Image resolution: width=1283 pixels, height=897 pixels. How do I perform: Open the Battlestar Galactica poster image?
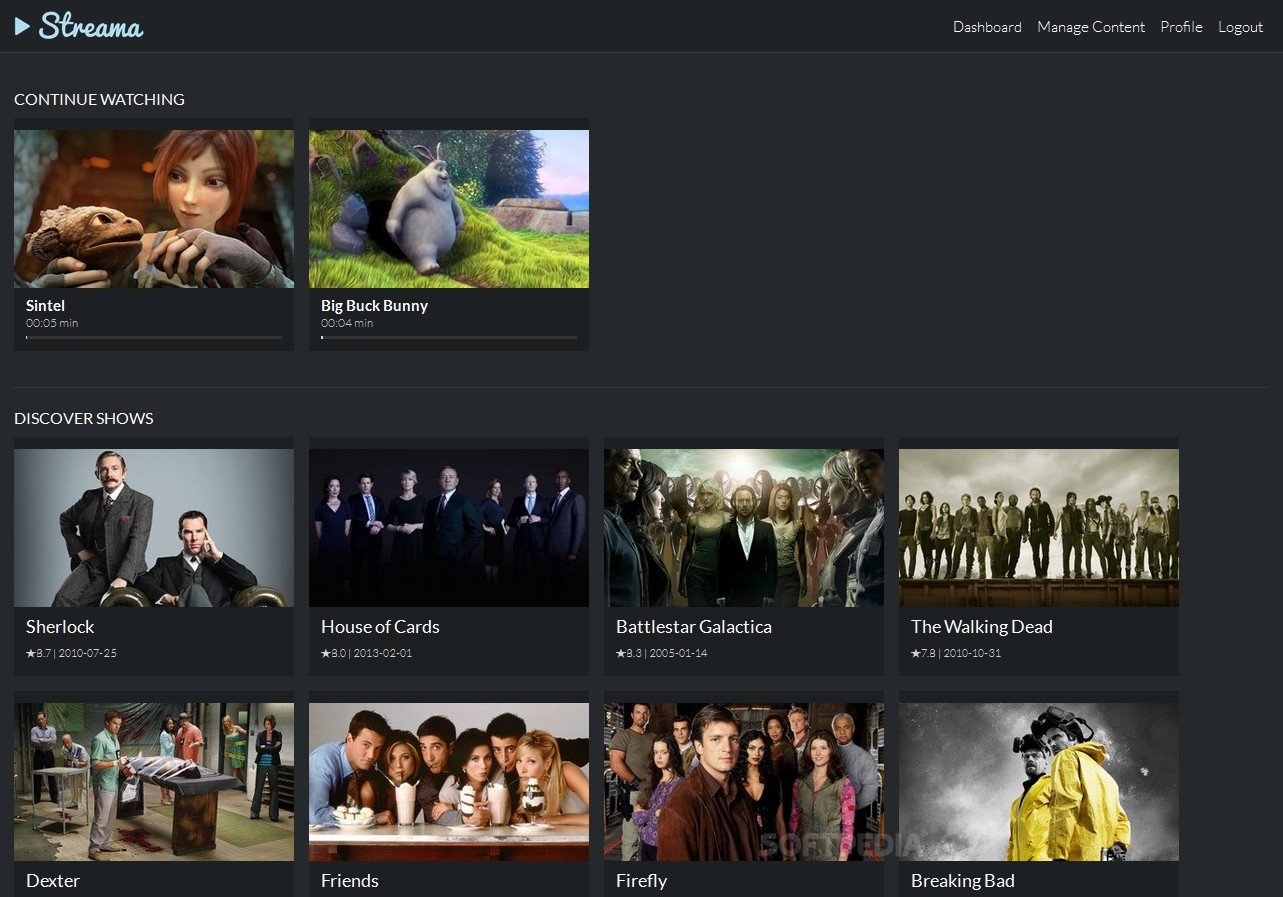(744, 528)
